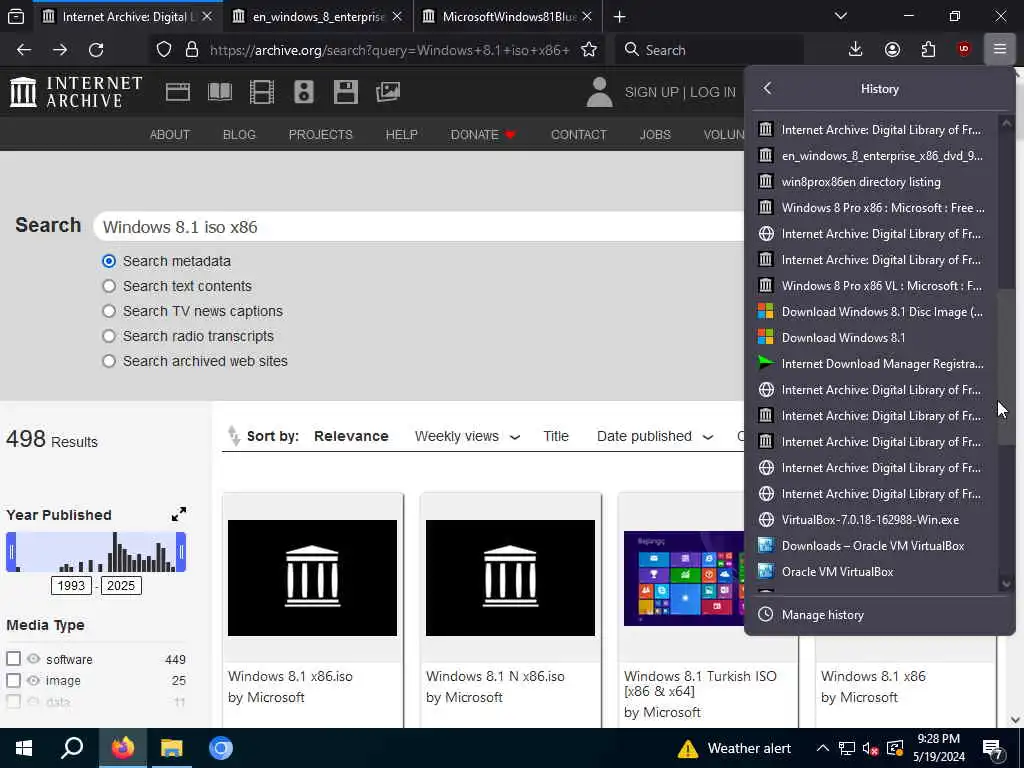Expand Year Published histogram

(179, 515)
